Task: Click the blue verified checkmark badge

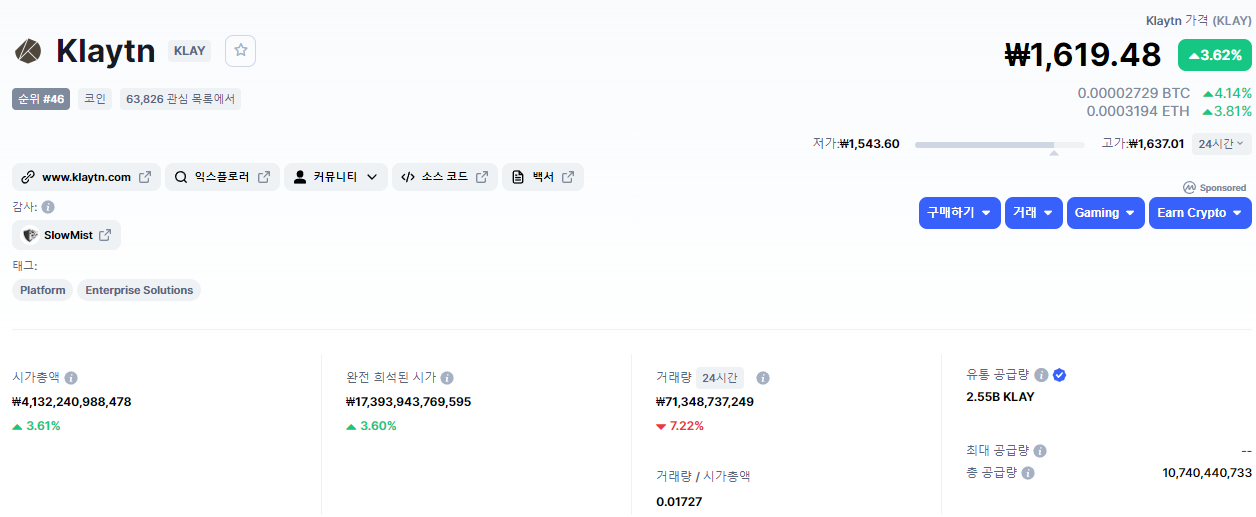Action: 1060,375
